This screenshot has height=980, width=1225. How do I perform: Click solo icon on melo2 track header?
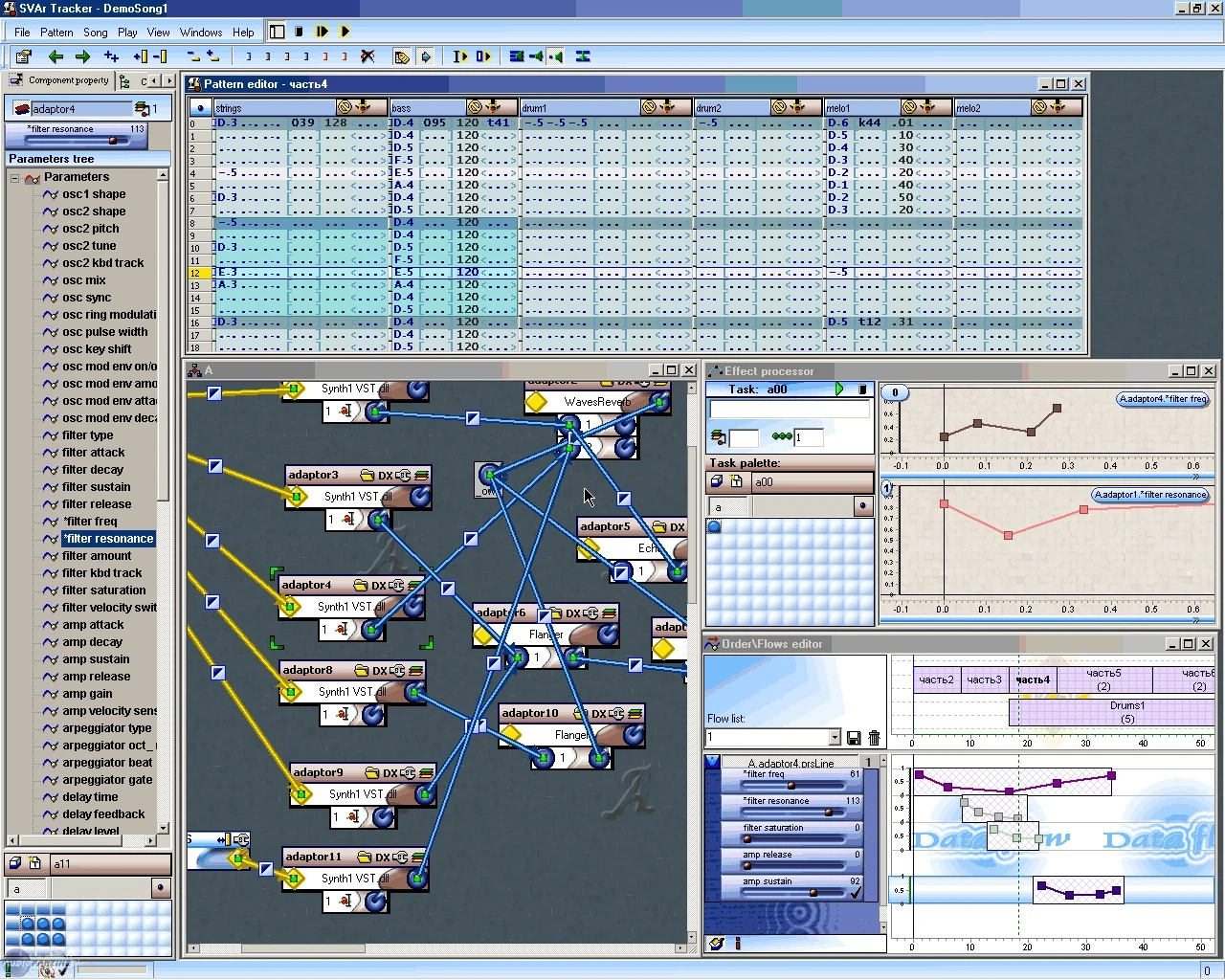[x=1058, y=107]
